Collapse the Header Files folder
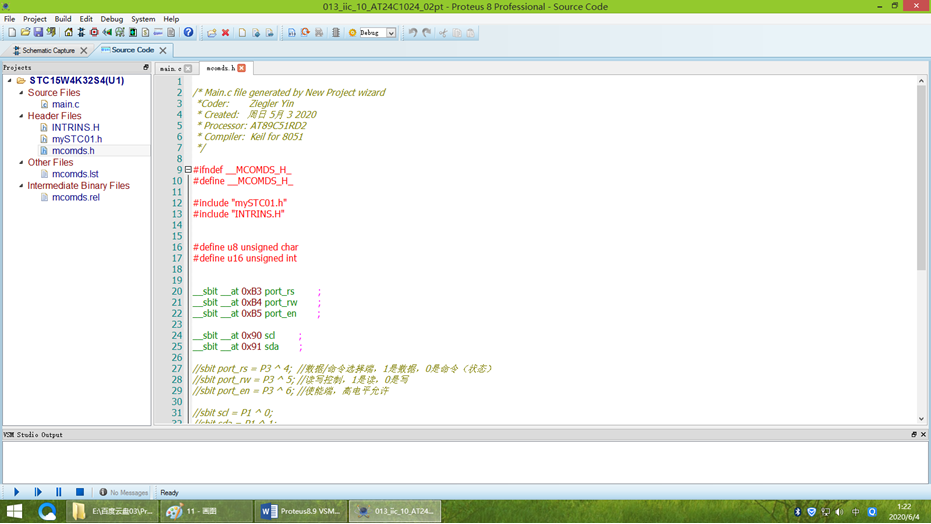This screenshot has width=931, height=524. pyautogui.click(x=21, y=116)
